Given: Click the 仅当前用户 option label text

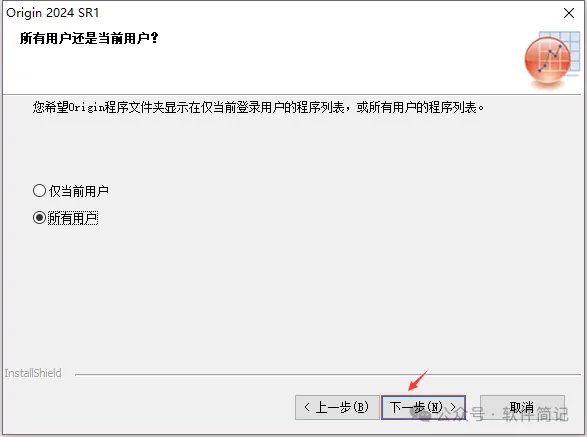Looking at the screenshot, I should click(79, 191).
